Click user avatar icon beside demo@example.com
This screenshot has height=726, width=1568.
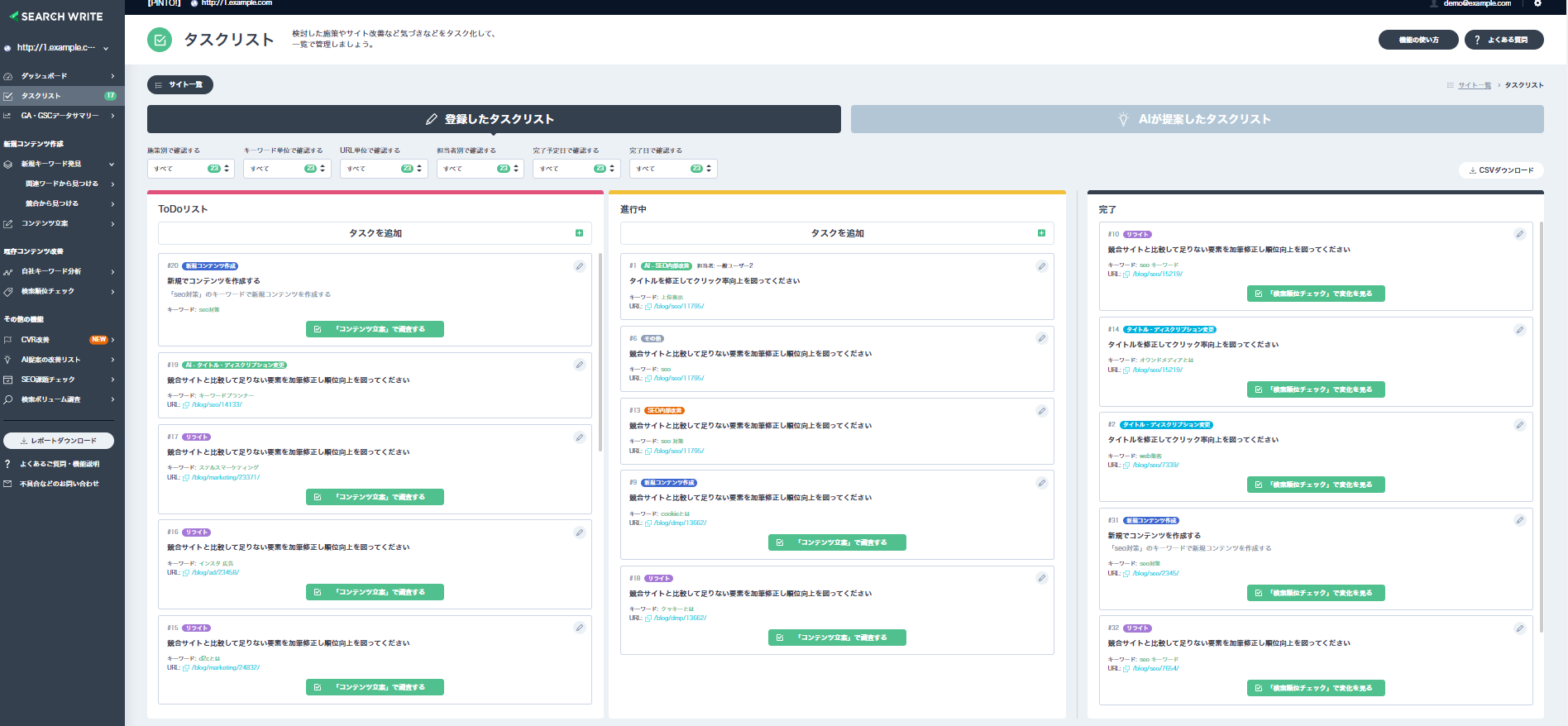pos(1434,3)
